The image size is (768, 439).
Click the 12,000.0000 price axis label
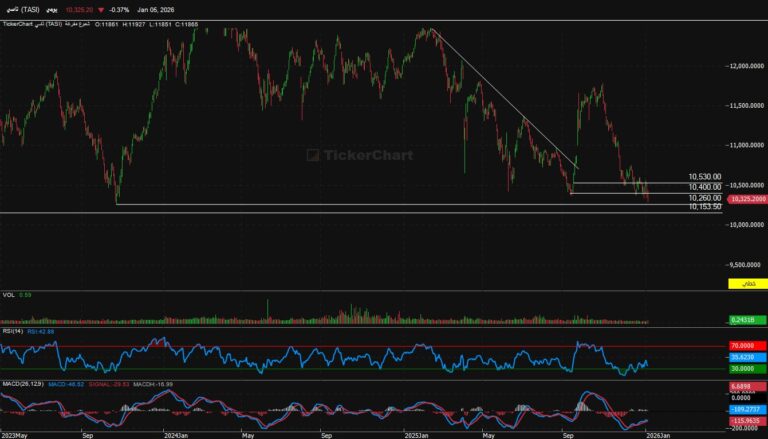click(x=745, y=66)
